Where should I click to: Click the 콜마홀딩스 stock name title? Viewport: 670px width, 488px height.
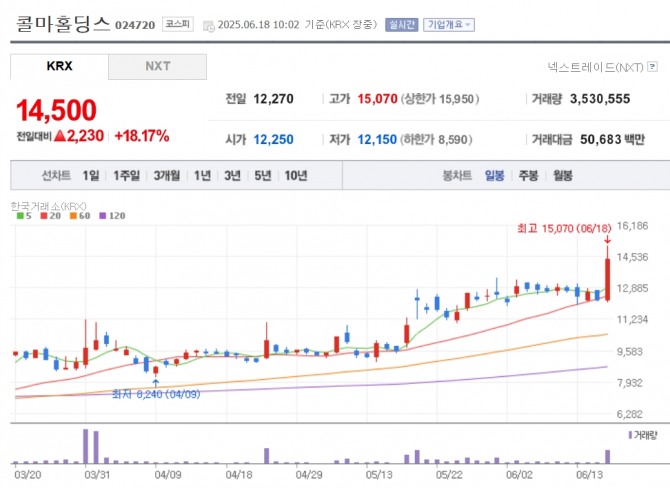62,24
